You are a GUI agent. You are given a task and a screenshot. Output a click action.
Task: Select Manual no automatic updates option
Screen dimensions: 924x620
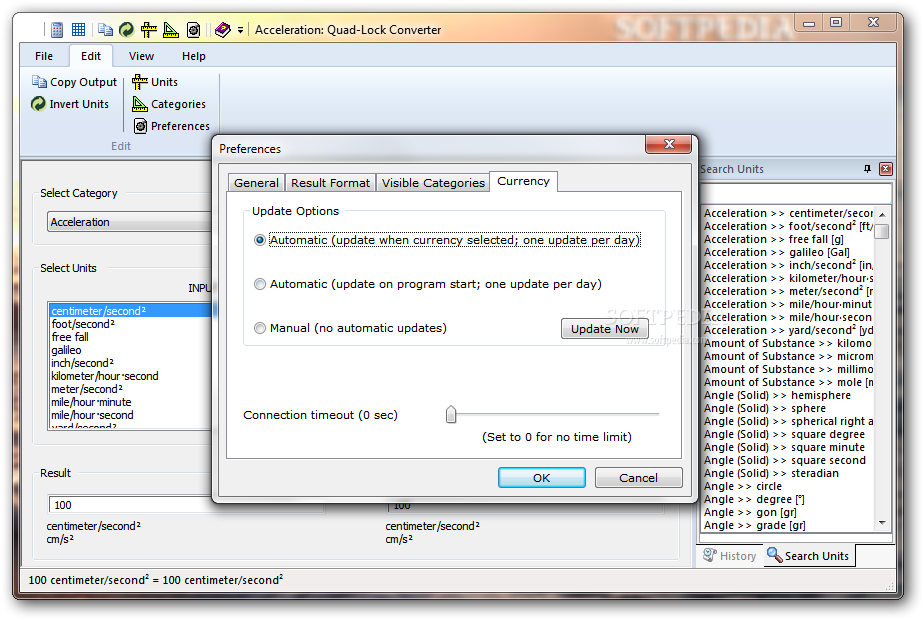pyautogui.click(x=350, y=328)
